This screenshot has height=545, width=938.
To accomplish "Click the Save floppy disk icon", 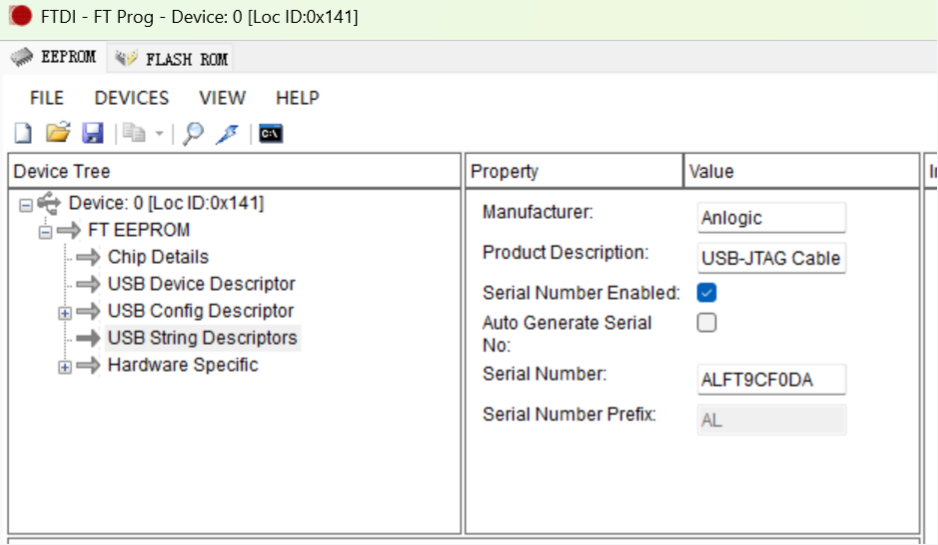I will [x=93, y=133].
